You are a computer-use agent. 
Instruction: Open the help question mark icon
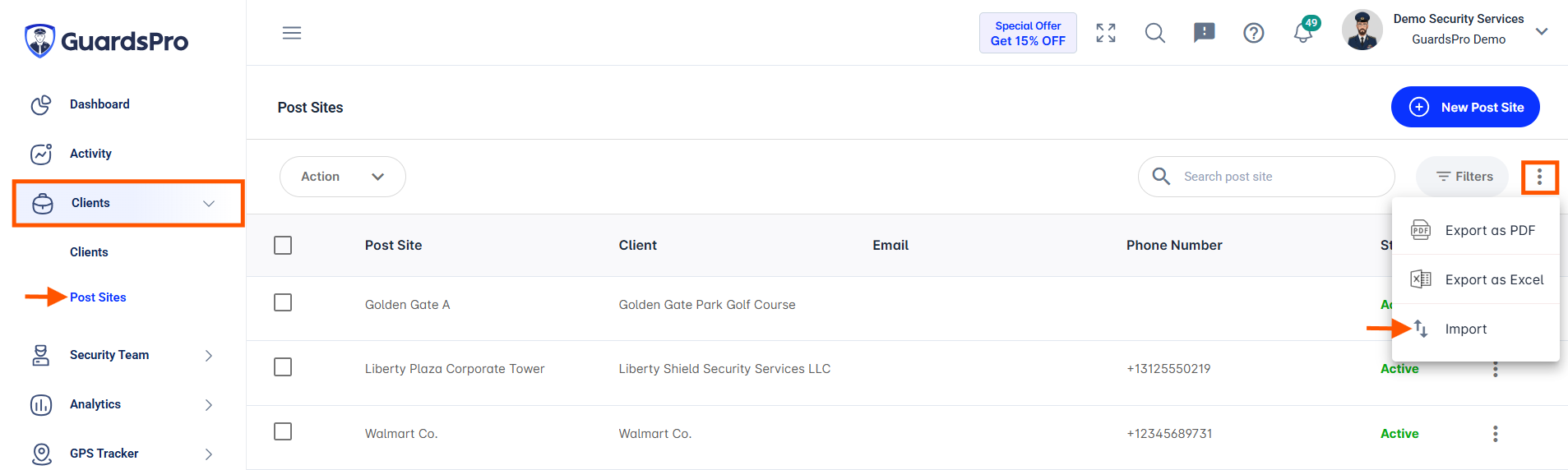(1254, 33)
